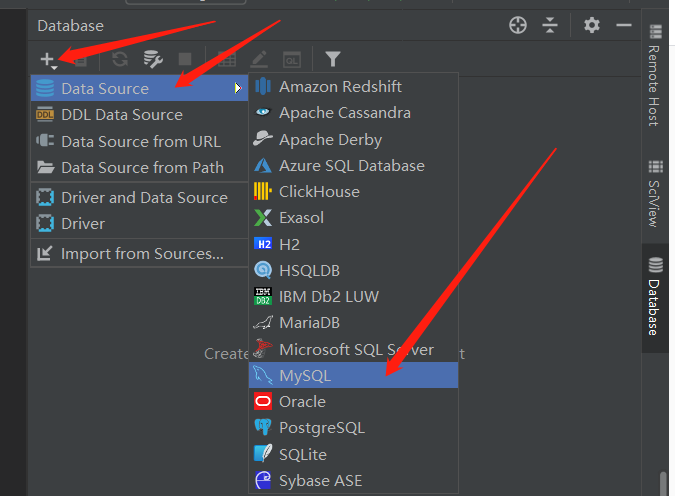Select SQLite data source

point(353,454)
